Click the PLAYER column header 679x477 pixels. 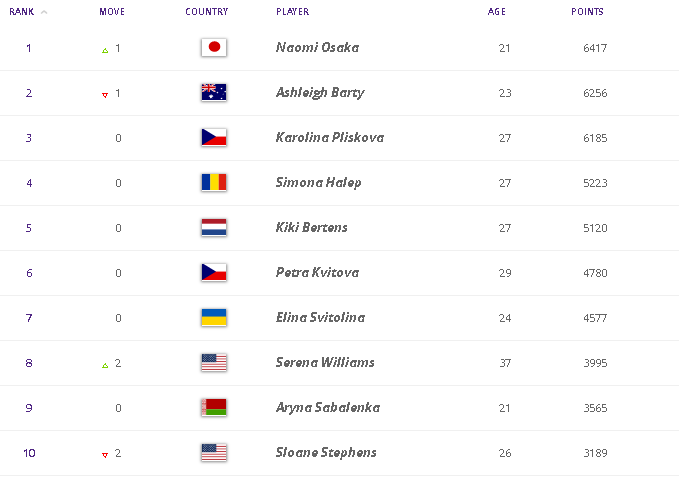point(293,12)
